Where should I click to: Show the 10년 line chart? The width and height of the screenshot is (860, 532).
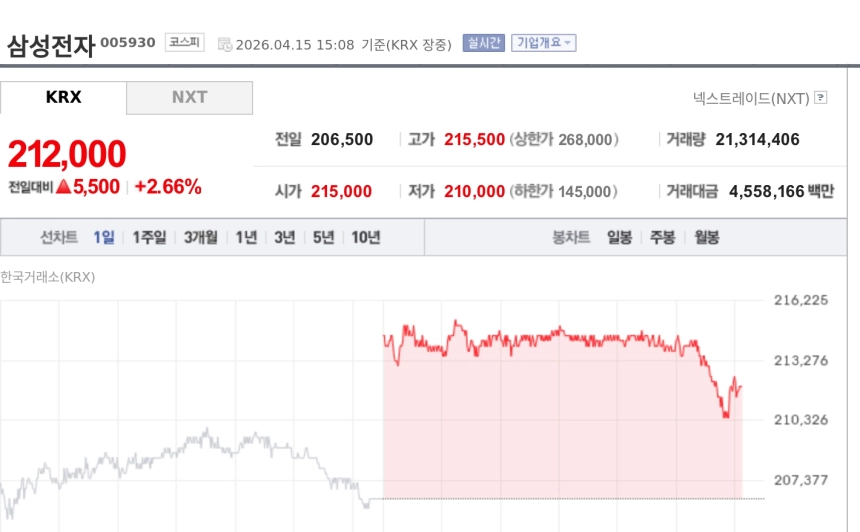365,237
